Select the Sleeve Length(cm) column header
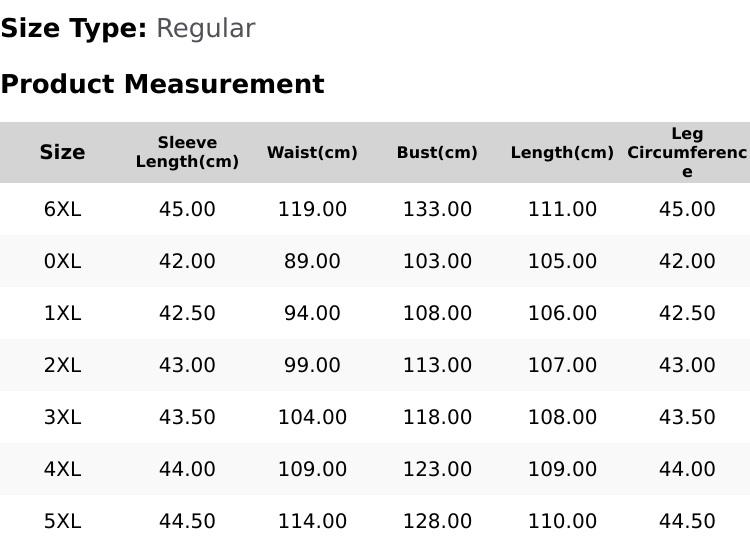This screenshot has width=750, height=547. pos(187,152)
